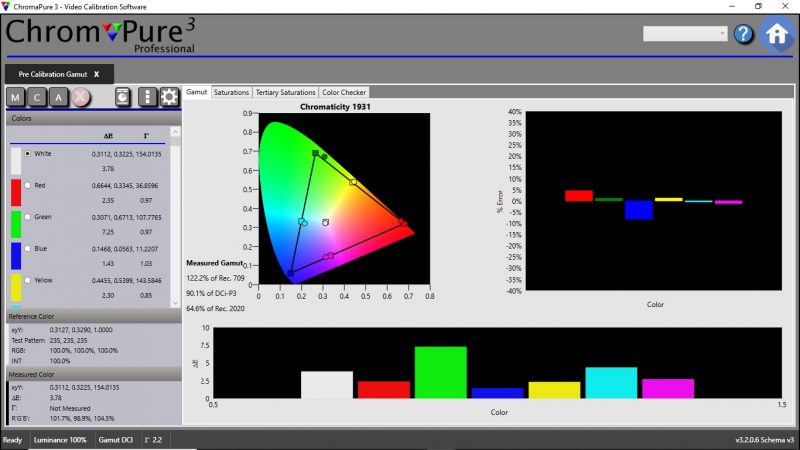This screenshot has width=800, height=450.
Task: Open the gear settings icon
Action: pyautogui.click(x=169, y=97)
